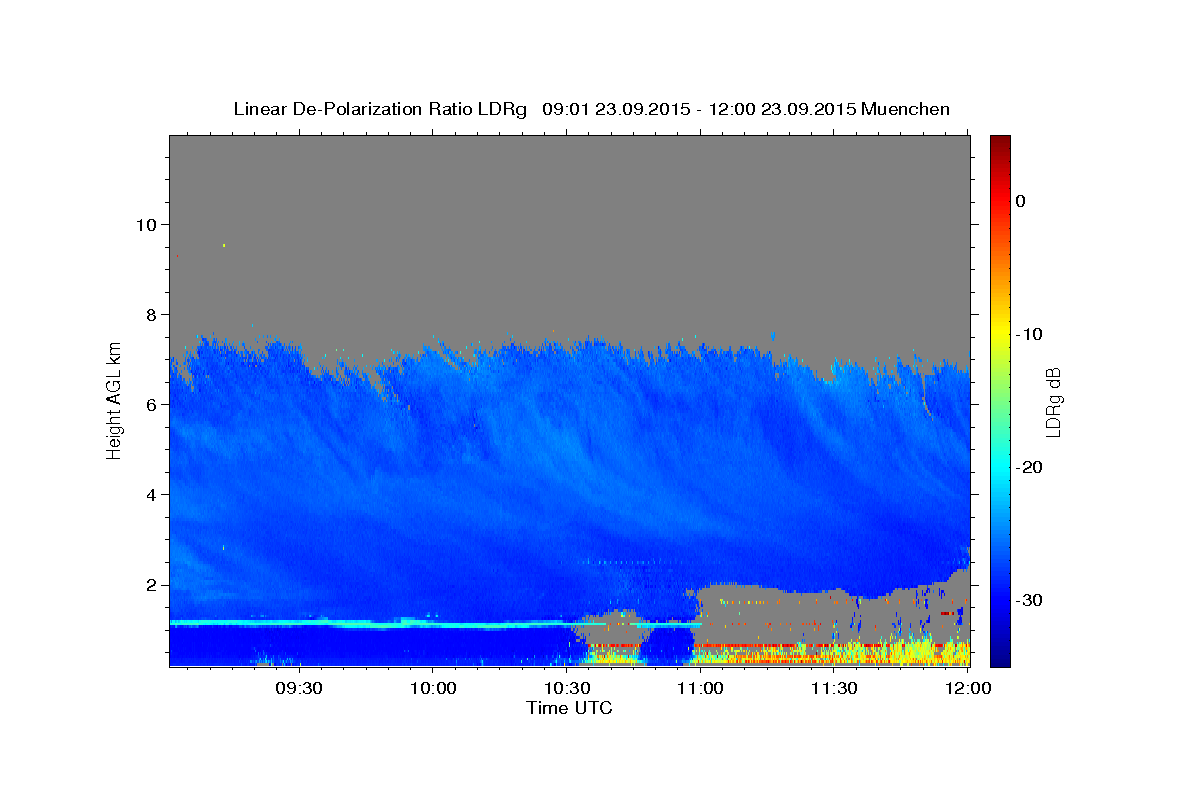This screenshot has width=1200, height=800.
Task: Click the dark red top of the colorbar
Action: [x=1000, y=145]
